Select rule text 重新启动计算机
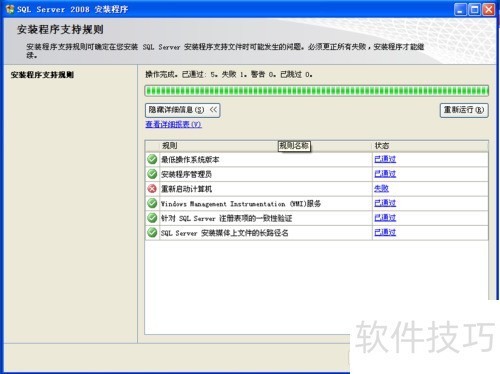Viewport: 500px width, 374px height. [186, 189]
